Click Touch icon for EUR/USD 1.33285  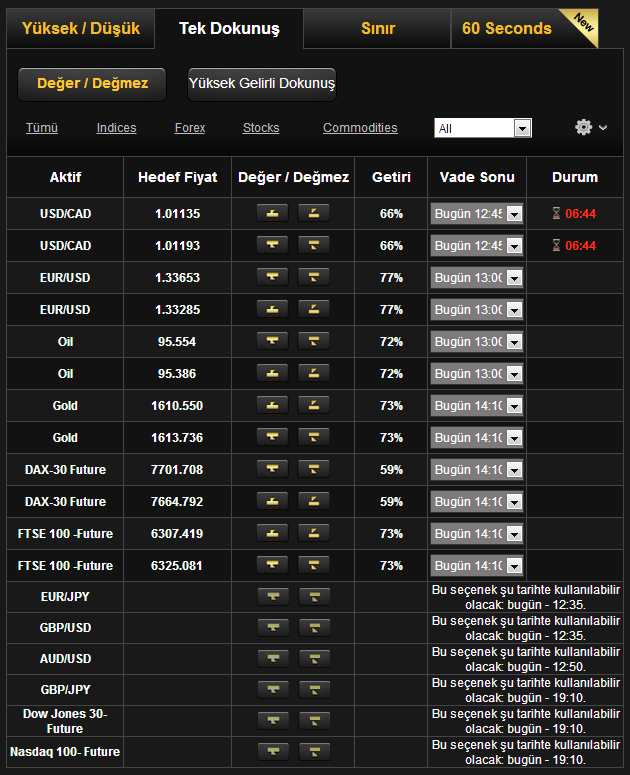(x=272, y=309)
